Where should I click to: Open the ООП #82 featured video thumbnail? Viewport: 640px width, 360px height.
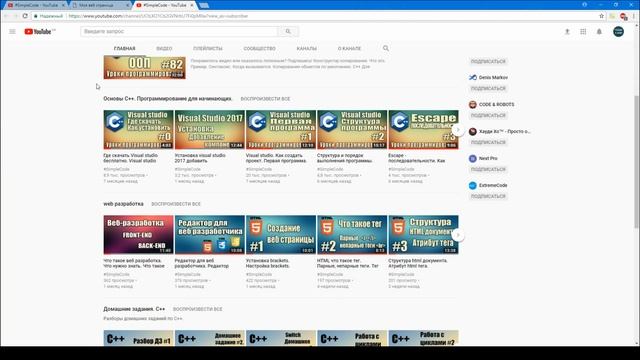pos(144,67)
